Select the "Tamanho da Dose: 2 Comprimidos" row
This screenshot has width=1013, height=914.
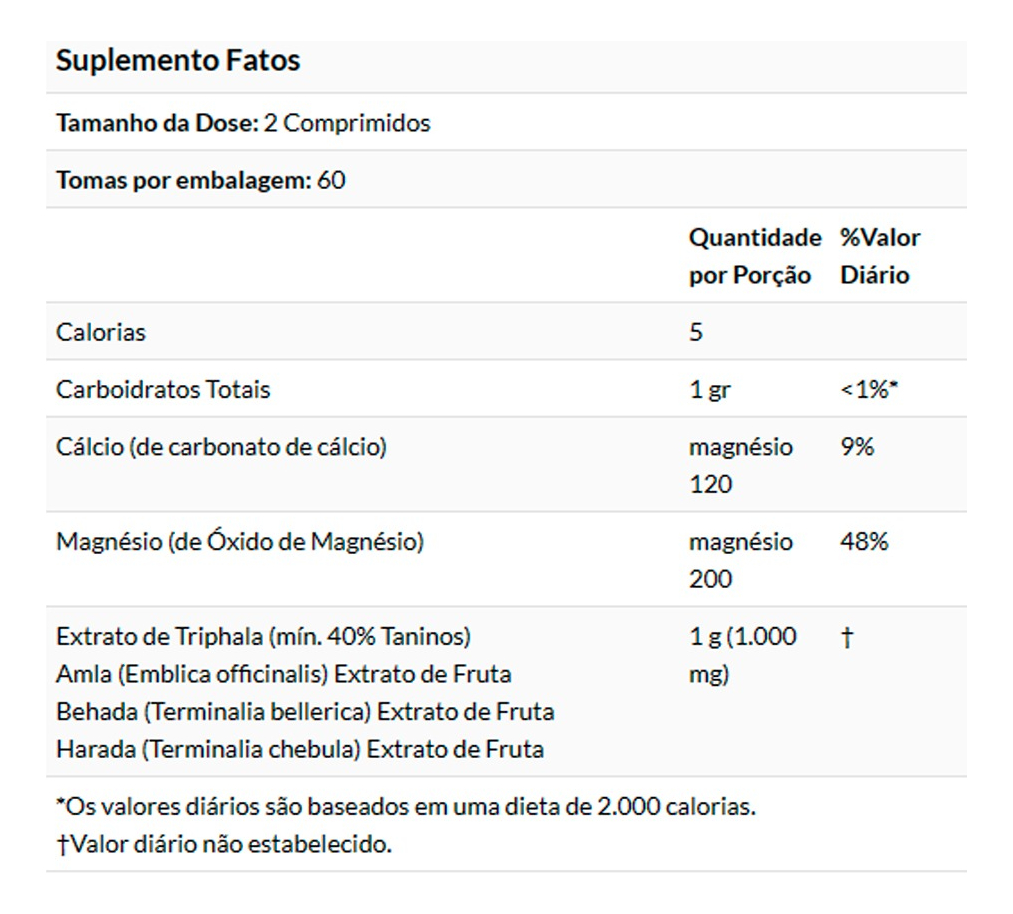point(243,123)
